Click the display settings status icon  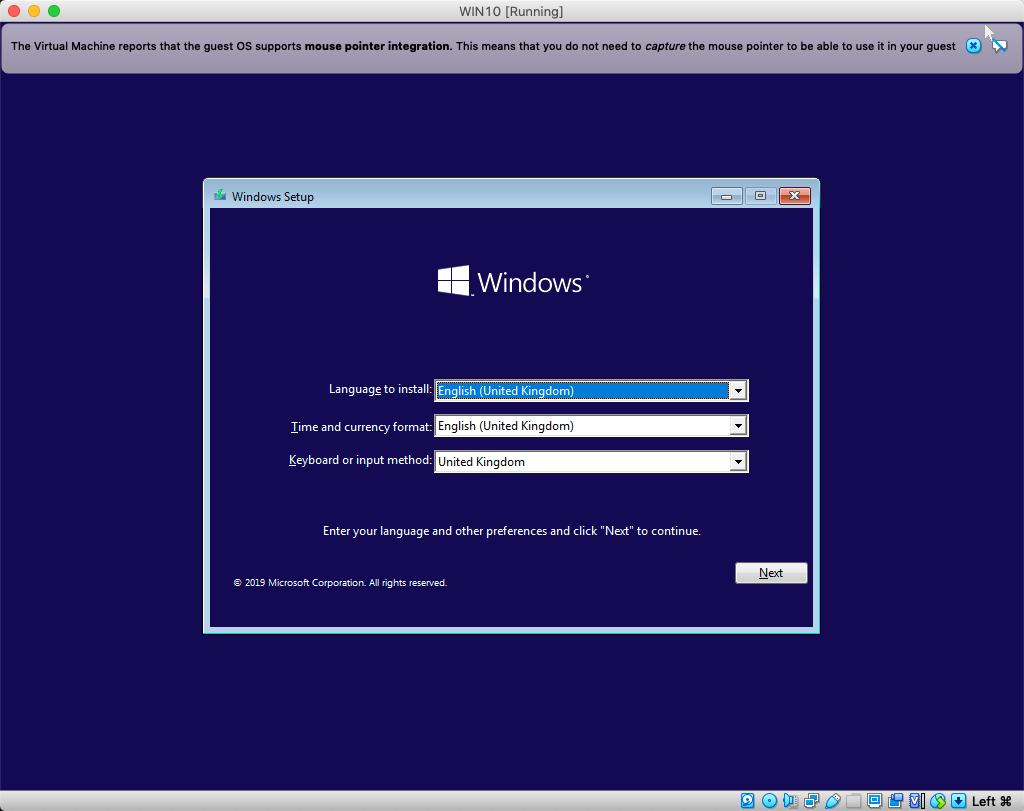[x=874, y=801]
